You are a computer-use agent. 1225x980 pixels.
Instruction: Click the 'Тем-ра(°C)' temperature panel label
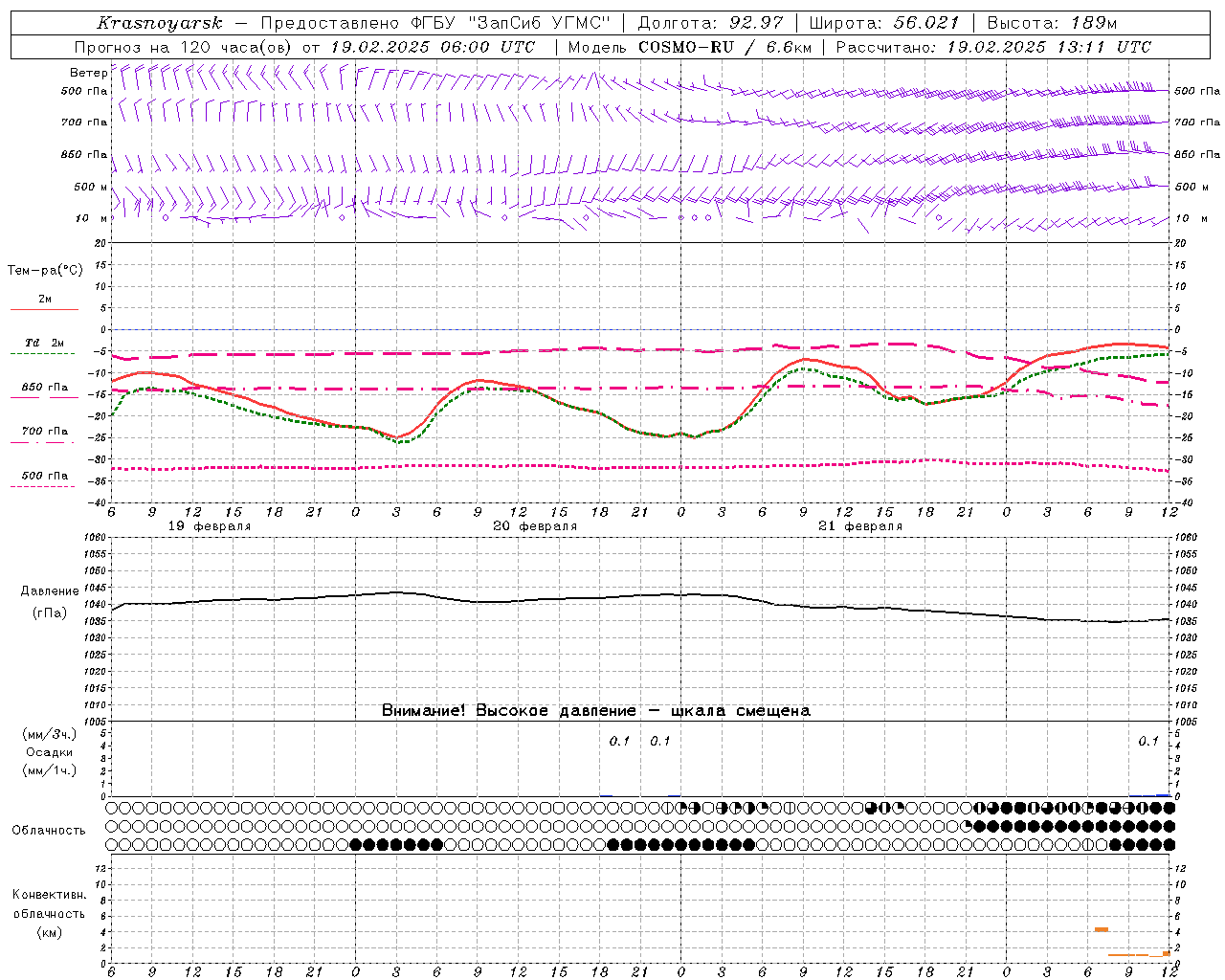[45, 271]
